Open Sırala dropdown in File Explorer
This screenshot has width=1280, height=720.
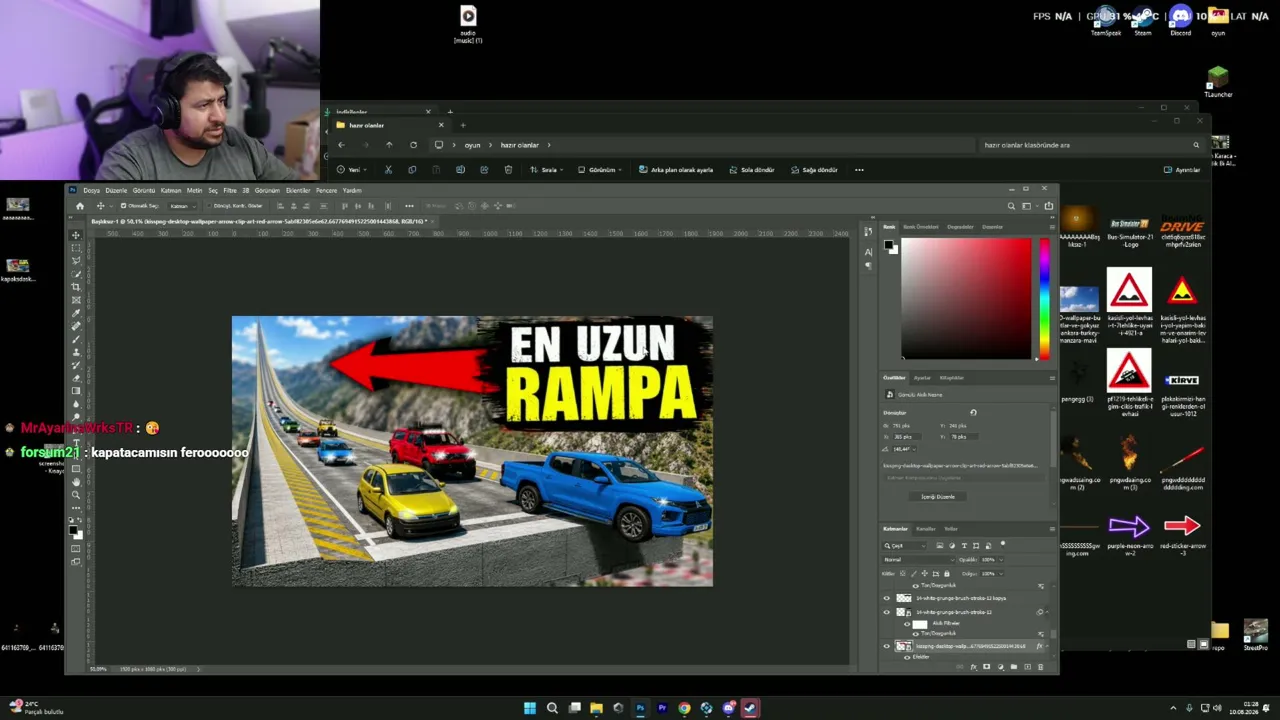(546, 170)
